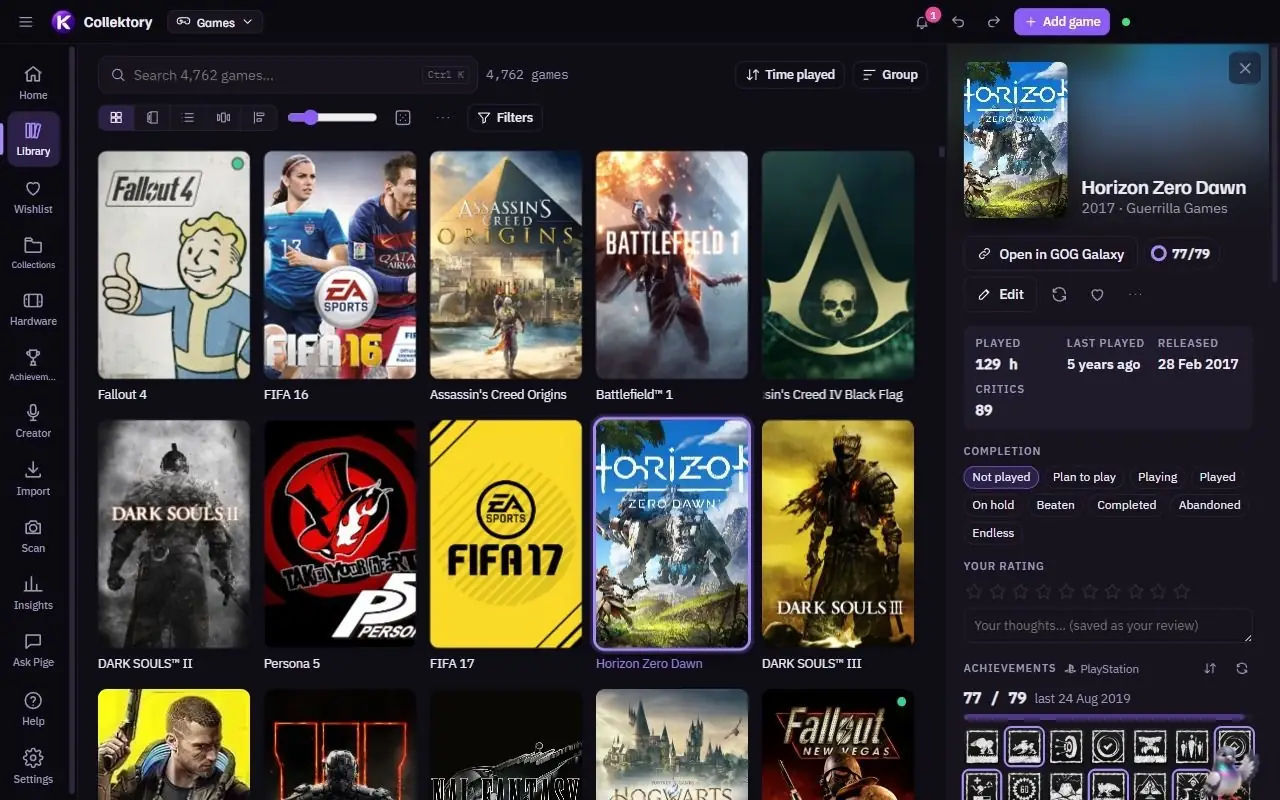
Task: Click the undo arrow in the top bar
Action: 958,22
